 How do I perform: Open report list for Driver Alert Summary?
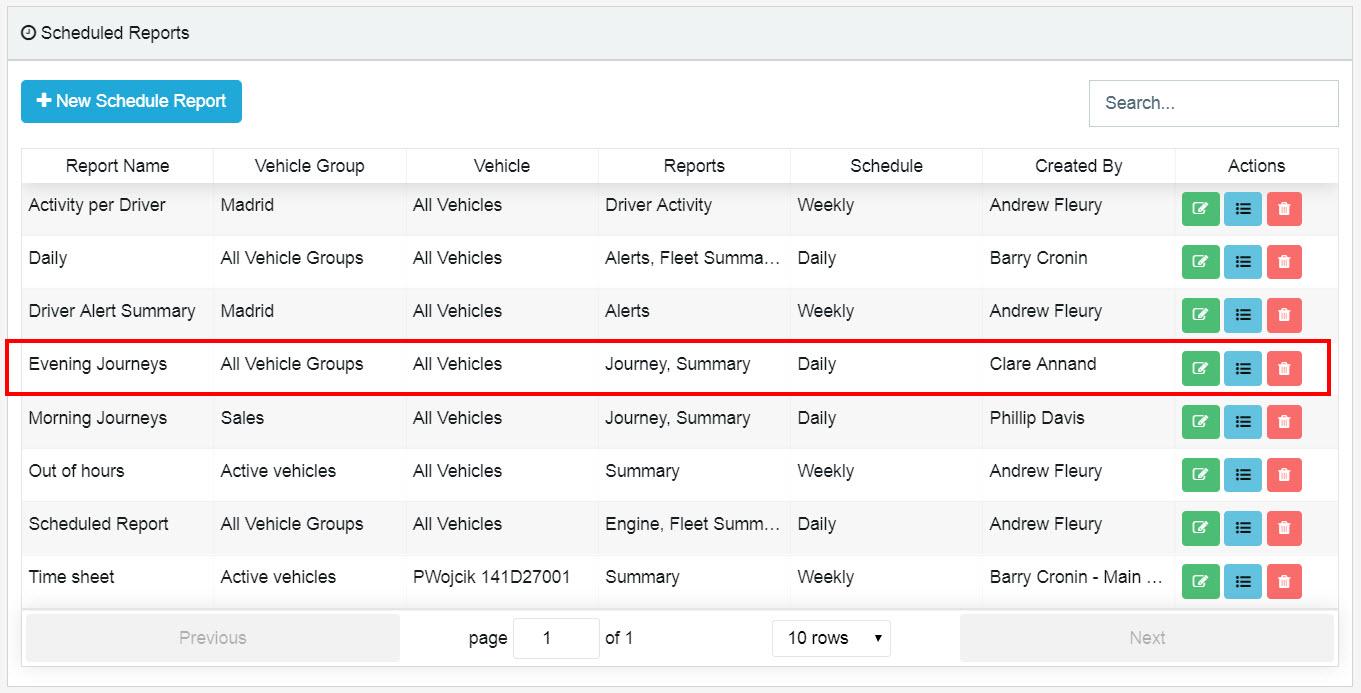(1242, 315)
